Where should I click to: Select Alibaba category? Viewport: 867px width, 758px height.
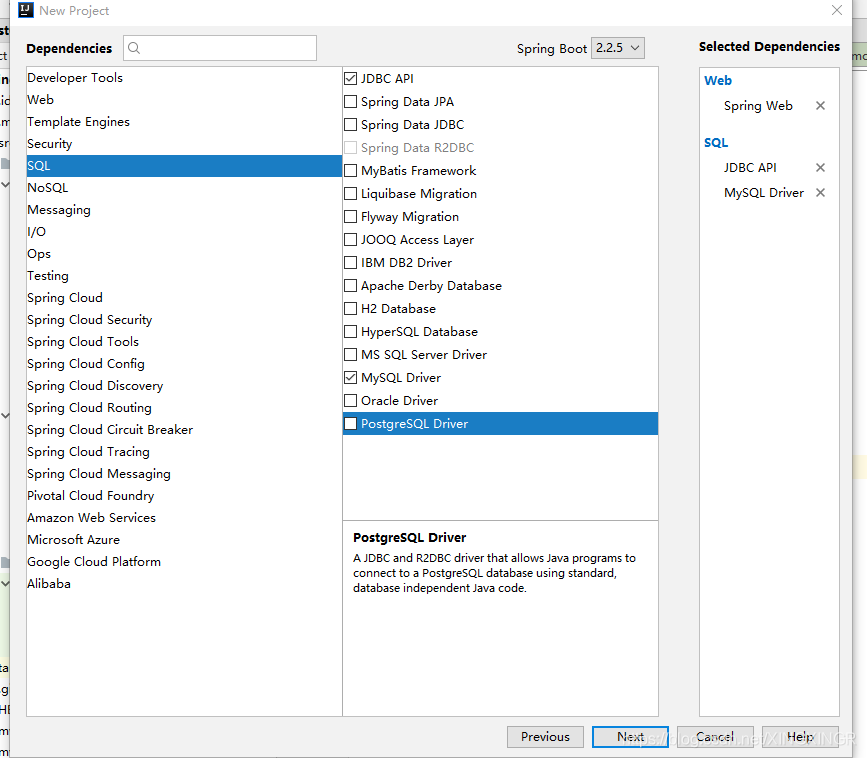[x=184, y=584]
